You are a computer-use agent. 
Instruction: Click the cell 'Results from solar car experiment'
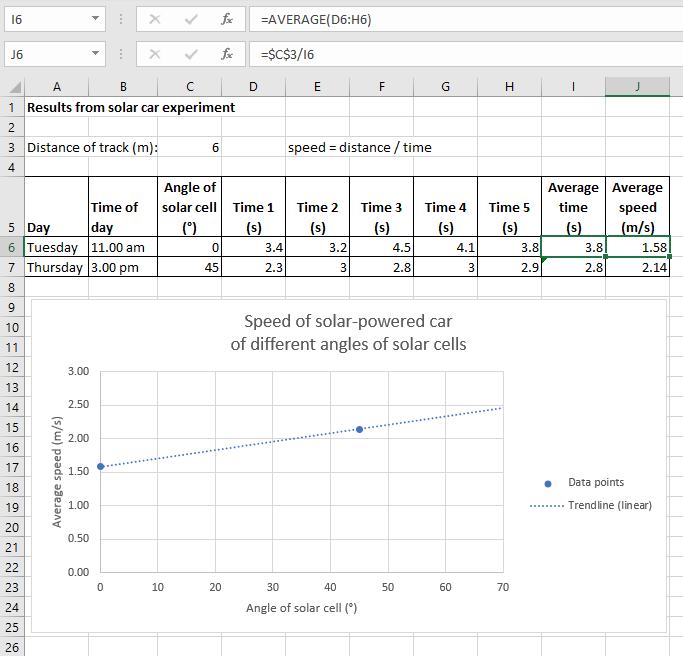[131, 107]
